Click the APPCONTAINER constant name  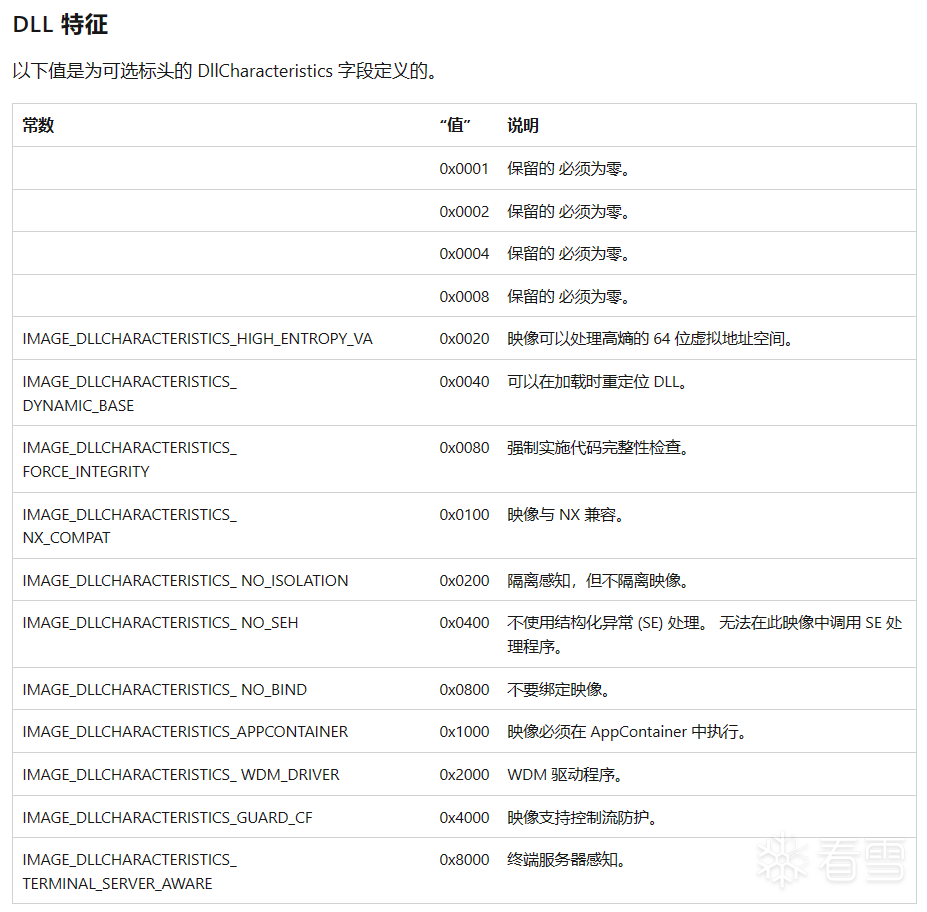(185, 732)
